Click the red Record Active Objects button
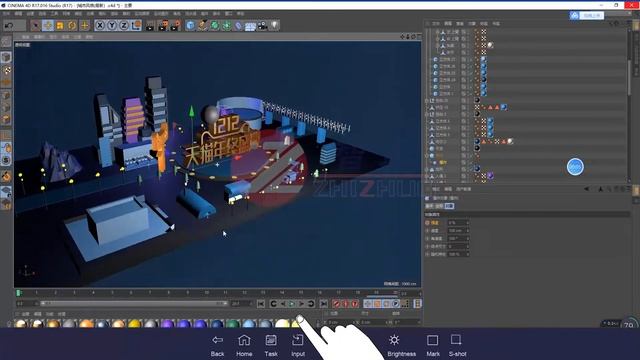This screenshot has width=640, height=360. click(336, 304)
